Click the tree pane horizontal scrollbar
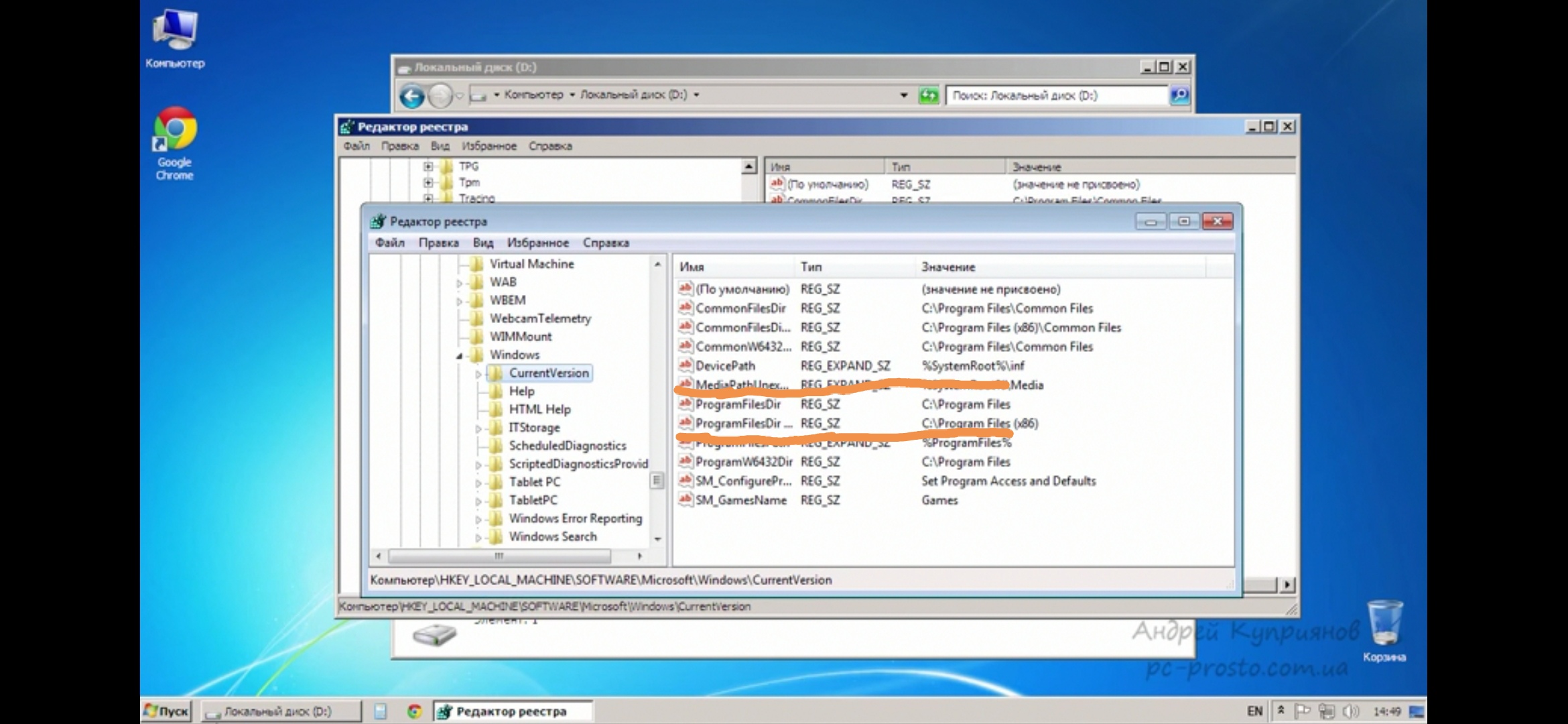The image size is (1568, 724). (x=499, y=556)
